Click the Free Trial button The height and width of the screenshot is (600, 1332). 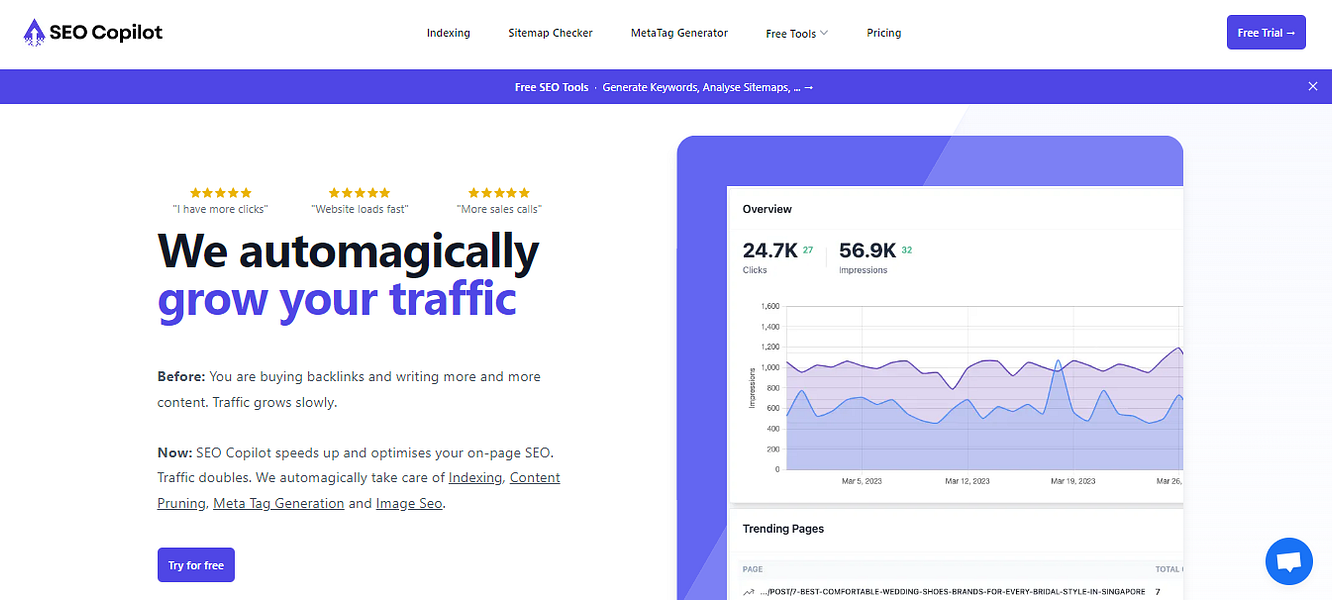click(1266, 32)
